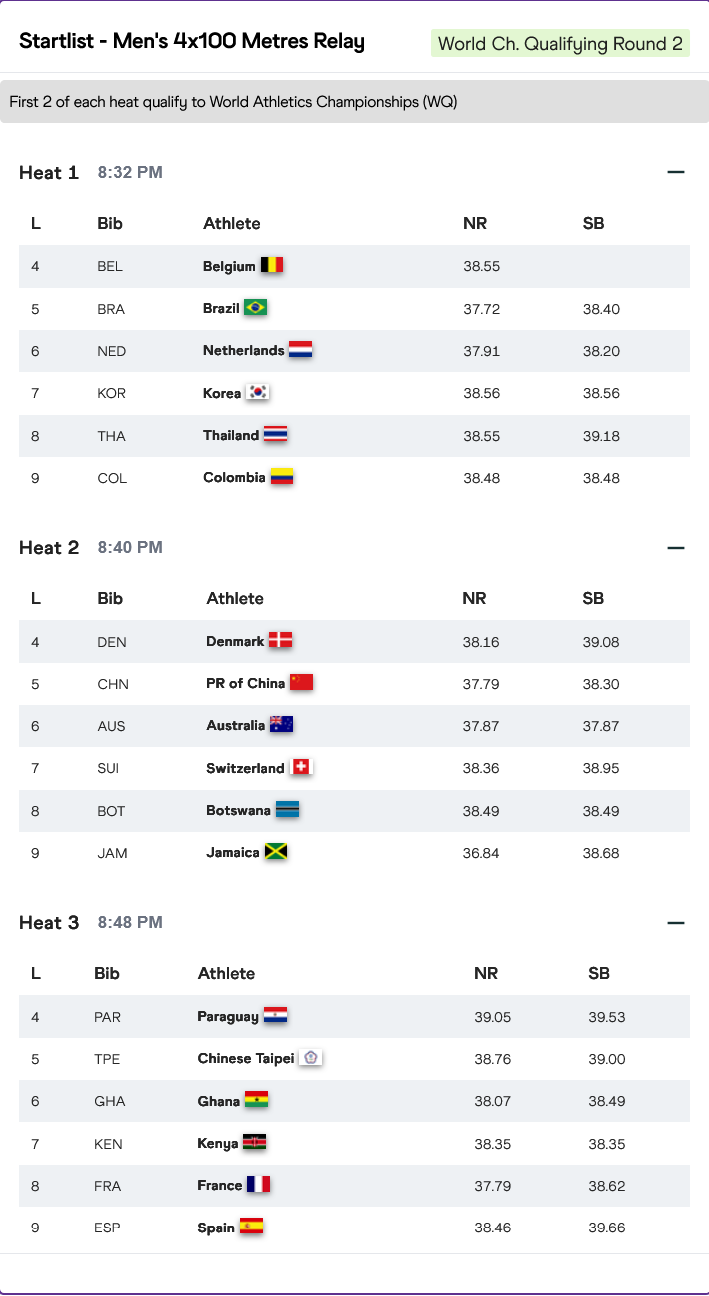Click the Jamaica flag icon

point(276,853)
